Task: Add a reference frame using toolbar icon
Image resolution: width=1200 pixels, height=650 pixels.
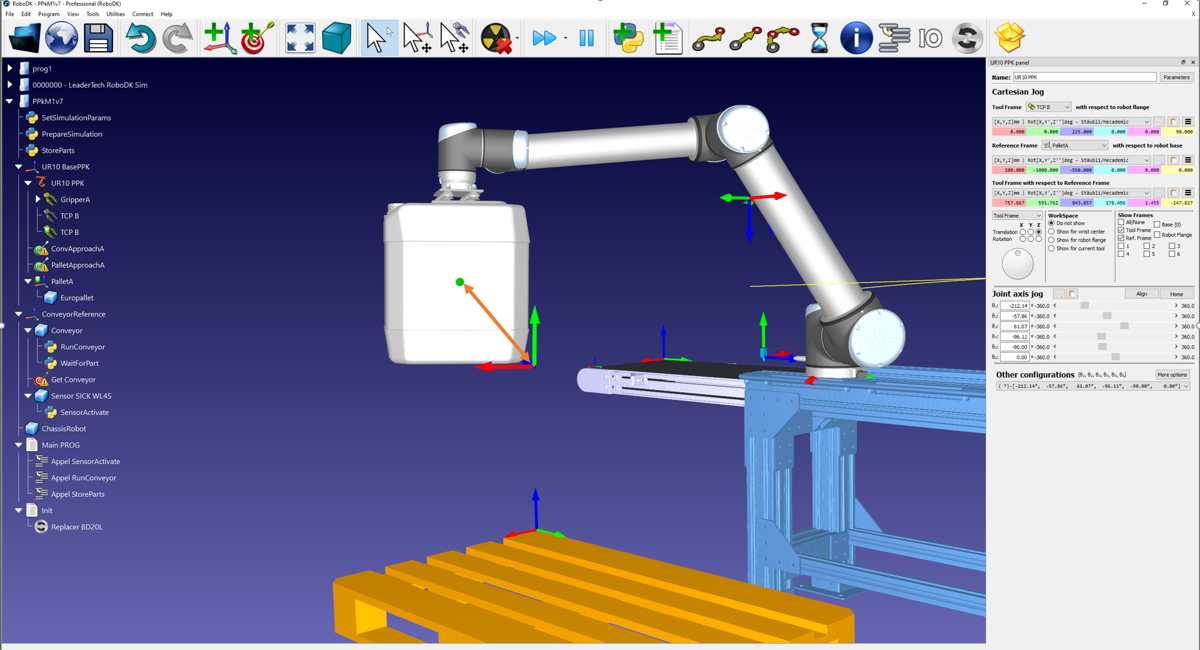Action: [x=220, y=39]
